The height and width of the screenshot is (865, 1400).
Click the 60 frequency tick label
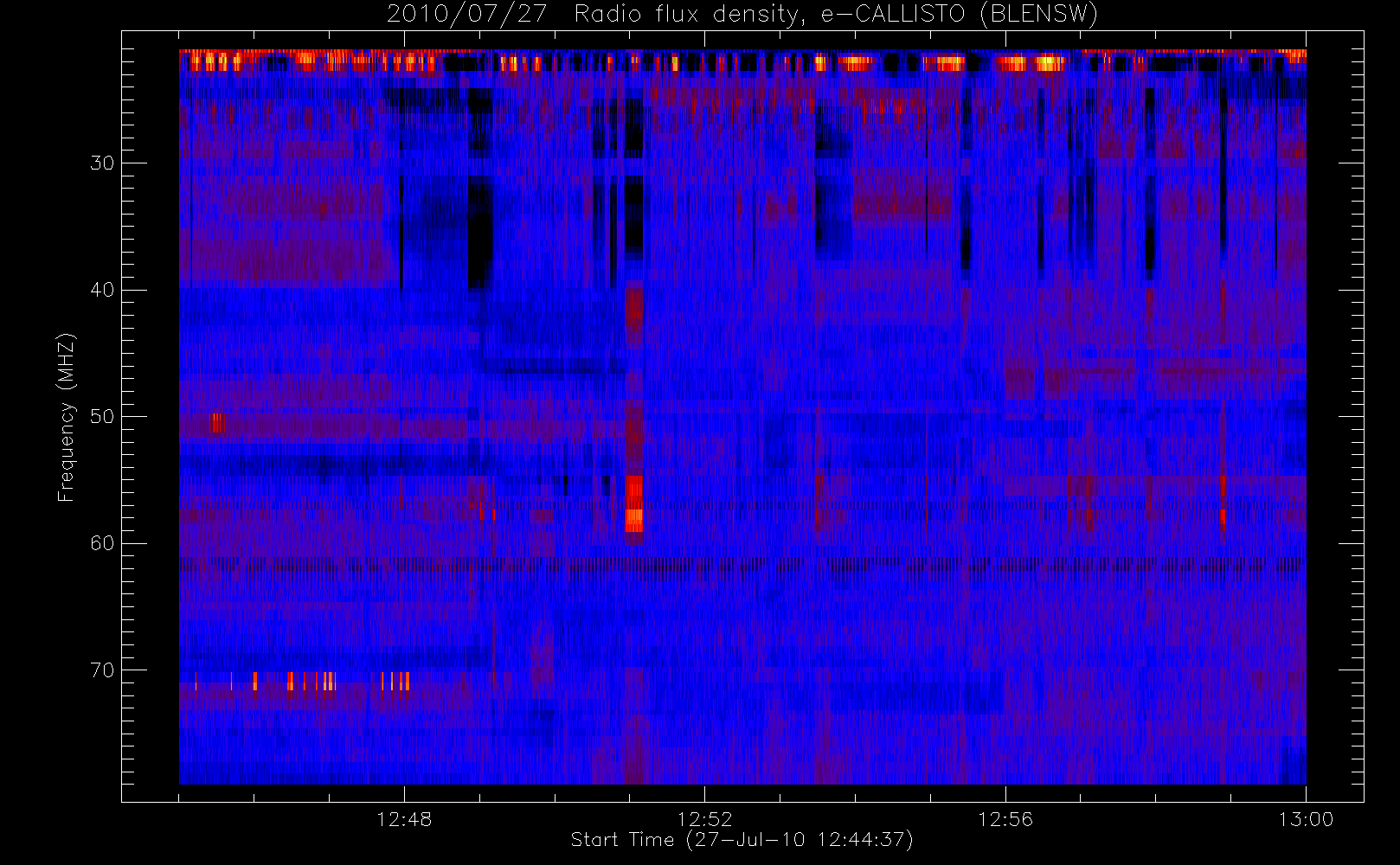point(102,543)
